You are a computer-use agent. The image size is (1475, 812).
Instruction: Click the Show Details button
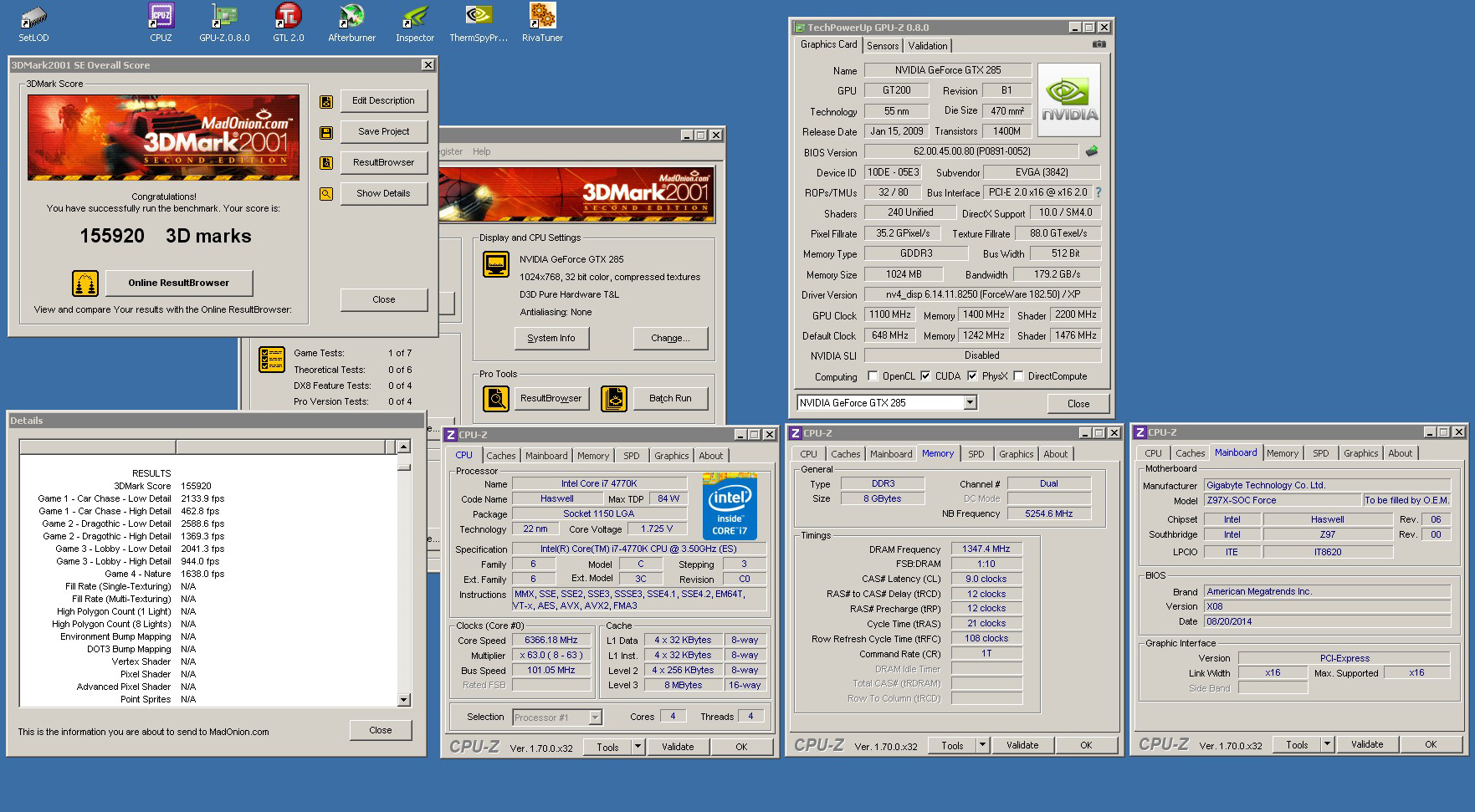384,194
